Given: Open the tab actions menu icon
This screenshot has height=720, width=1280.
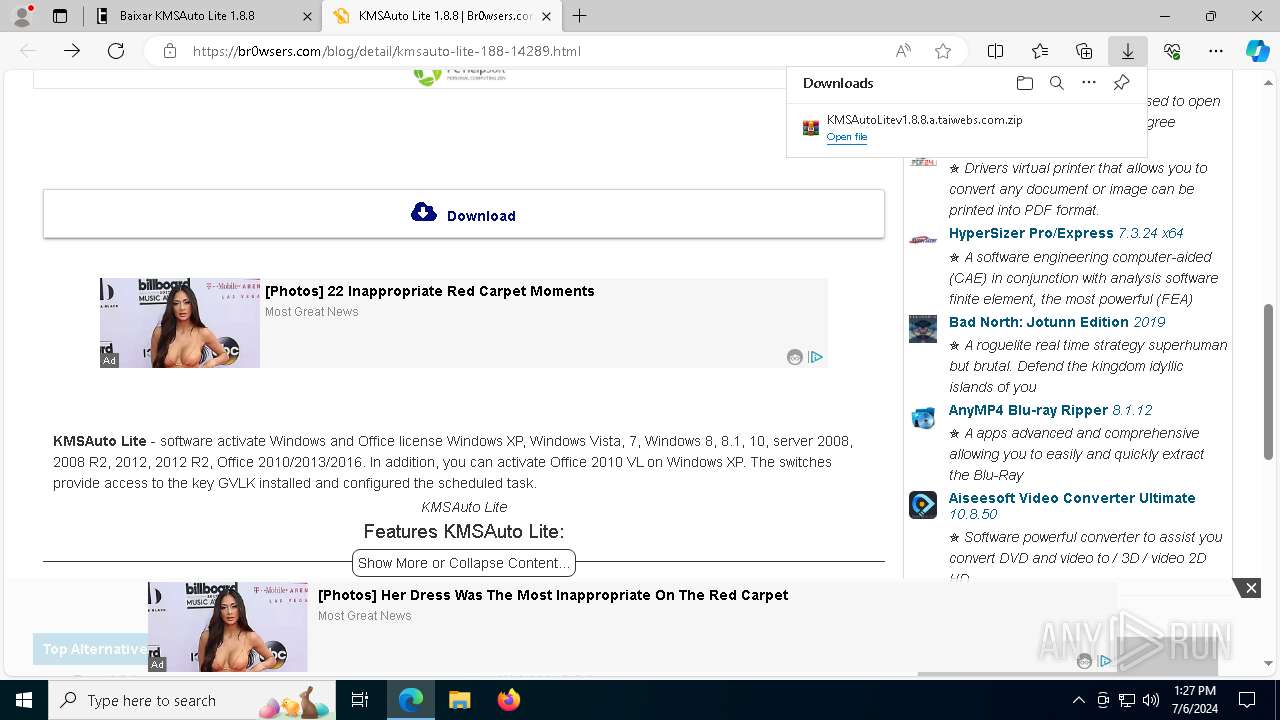Looking at the screenshot, I should [x=60, y=16].
